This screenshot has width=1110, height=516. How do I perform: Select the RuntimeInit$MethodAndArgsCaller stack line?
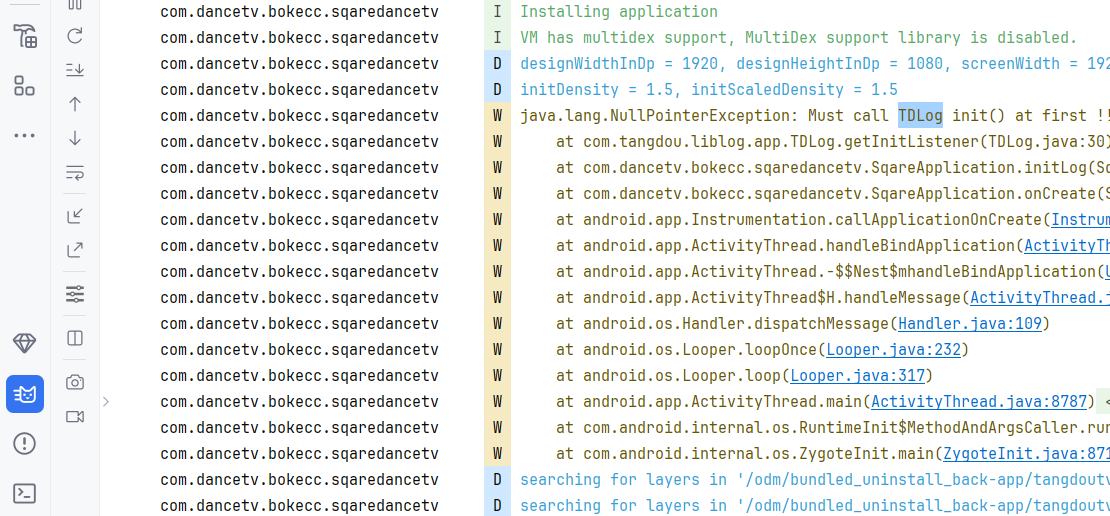click(x=832, y=428)
